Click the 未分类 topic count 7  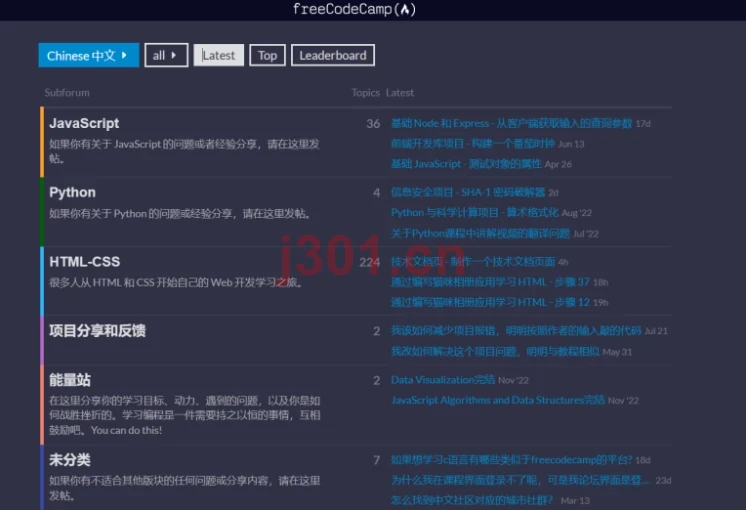pos(376,460)
